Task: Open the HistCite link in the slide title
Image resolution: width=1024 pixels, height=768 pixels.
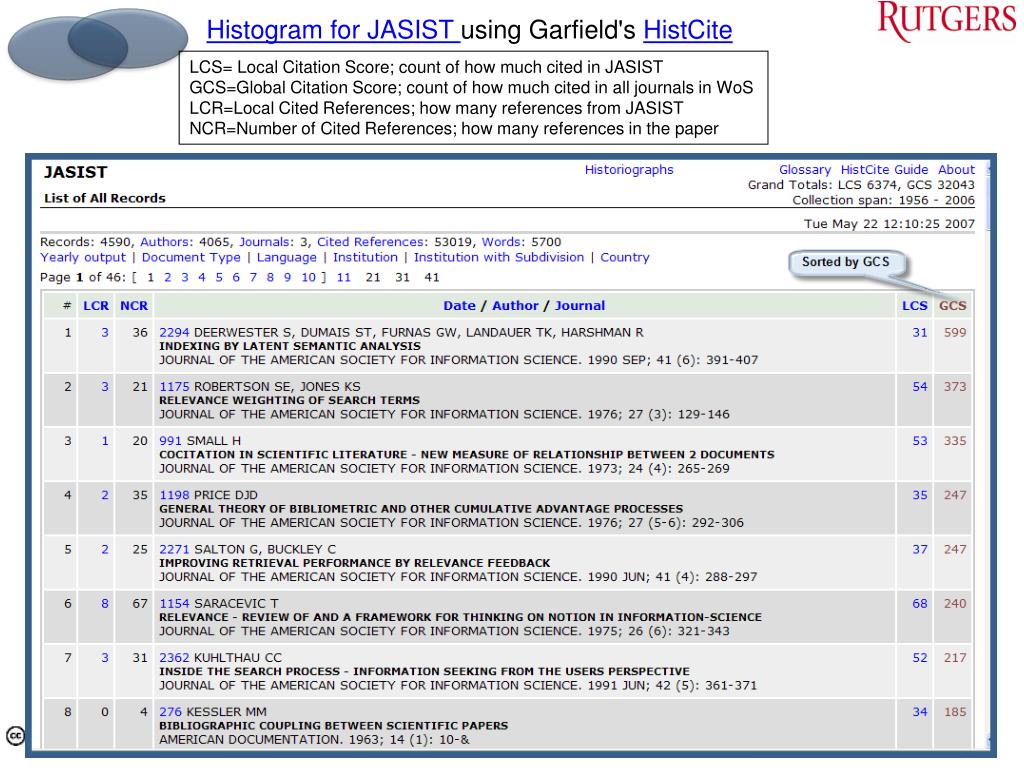Action: click(688, 30)
